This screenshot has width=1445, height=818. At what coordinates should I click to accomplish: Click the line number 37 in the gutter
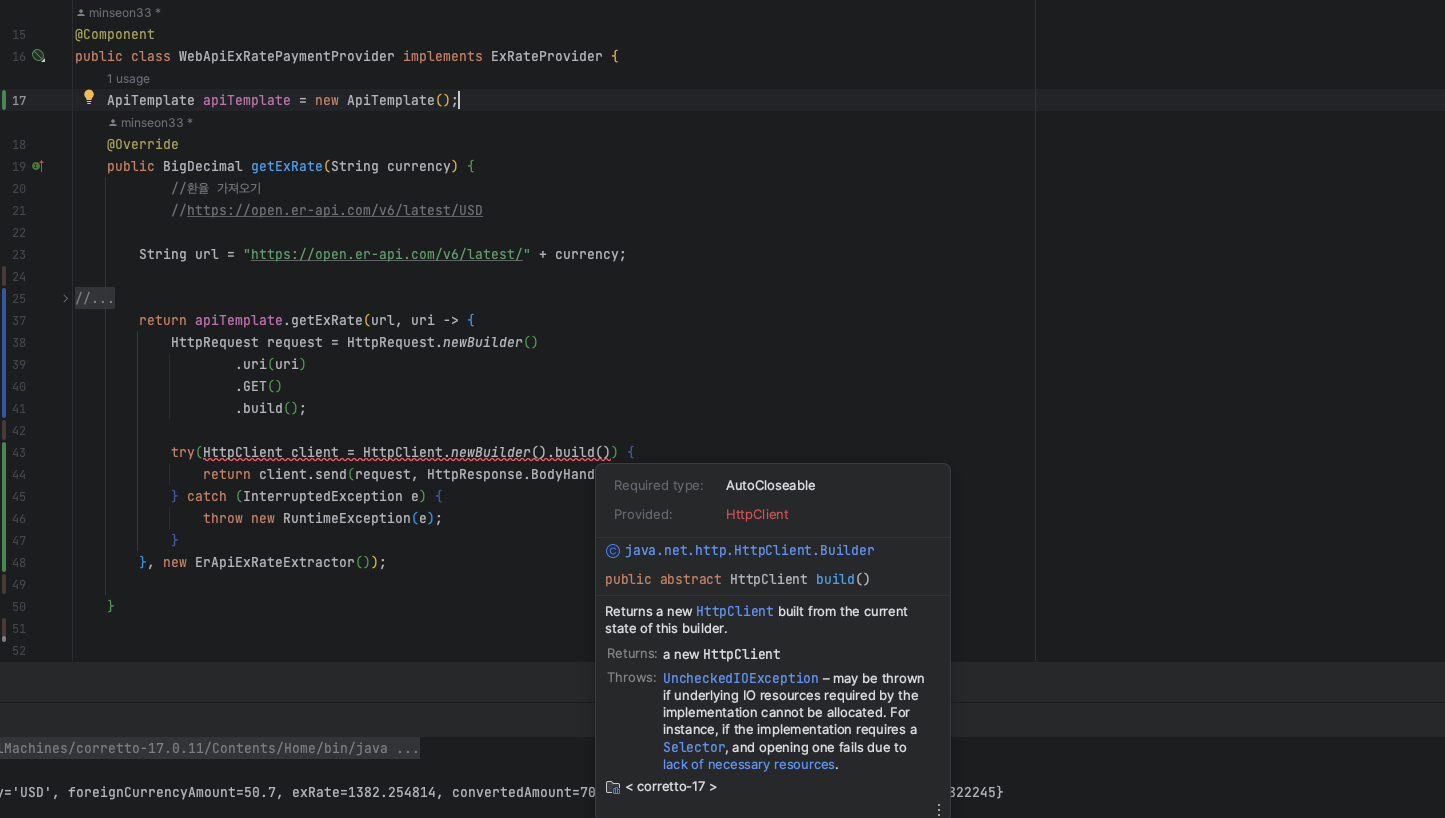point(20,321)
